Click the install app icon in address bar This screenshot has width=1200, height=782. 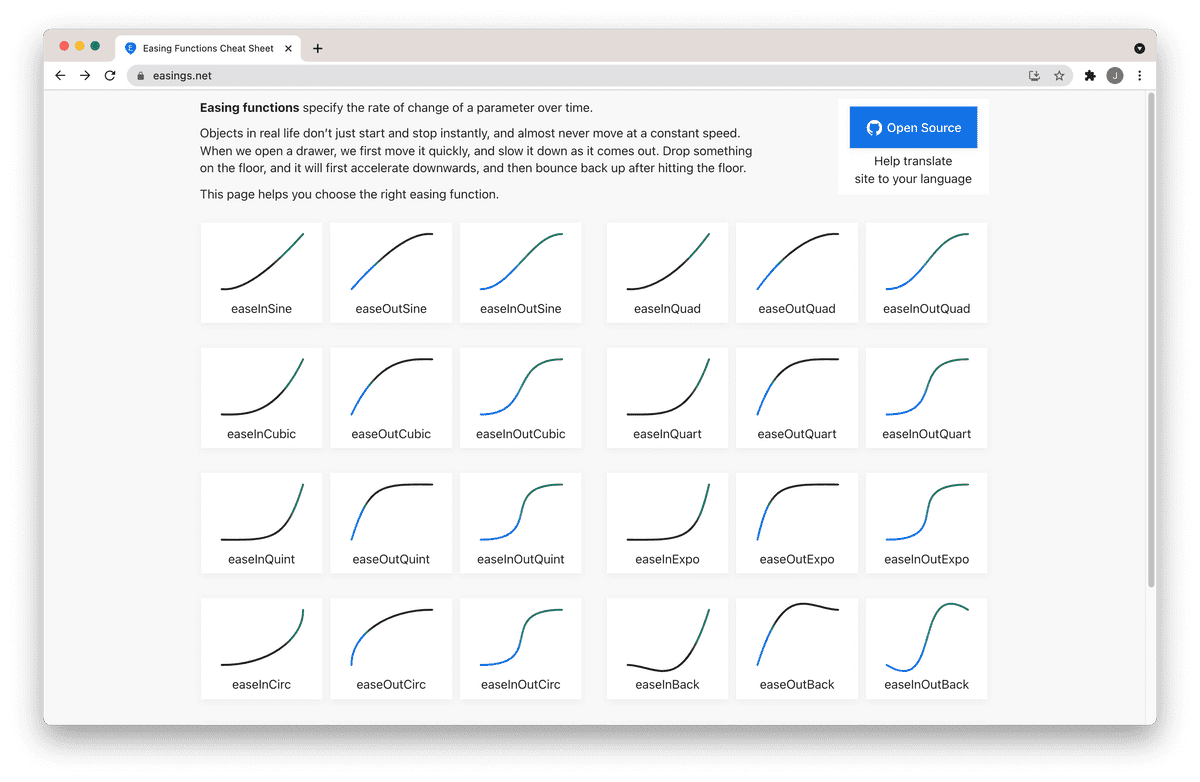(1034, 76)
